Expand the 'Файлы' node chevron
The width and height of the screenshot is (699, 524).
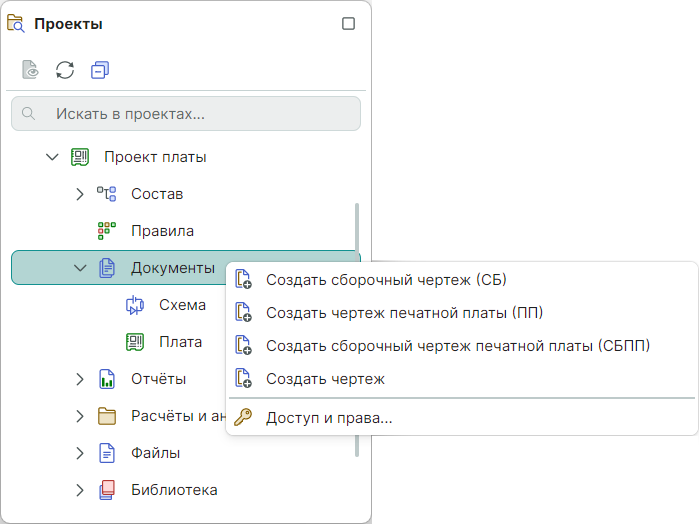tap(80, 453)
